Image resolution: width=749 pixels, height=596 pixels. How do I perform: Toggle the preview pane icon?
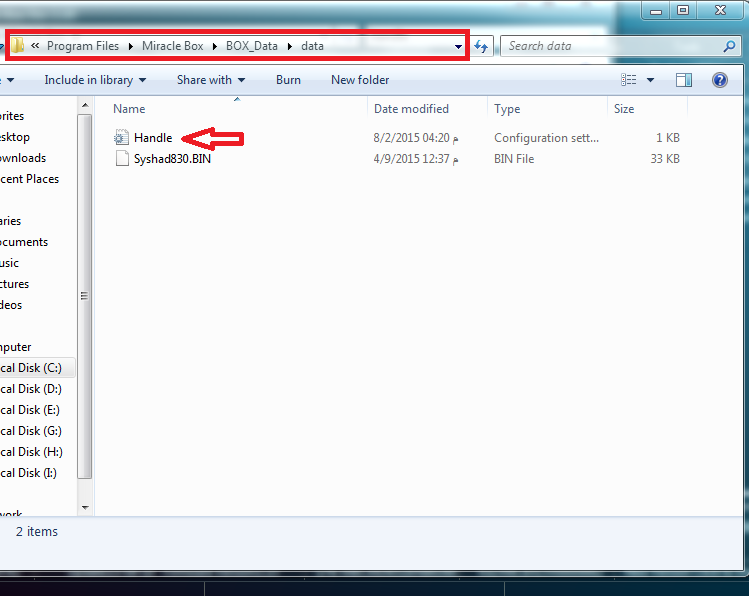(x=684, y=80)
